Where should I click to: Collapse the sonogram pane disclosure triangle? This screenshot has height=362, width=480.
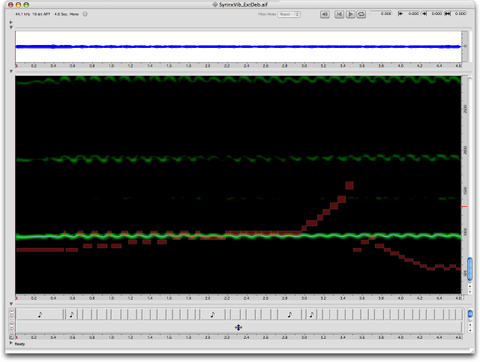11,71
